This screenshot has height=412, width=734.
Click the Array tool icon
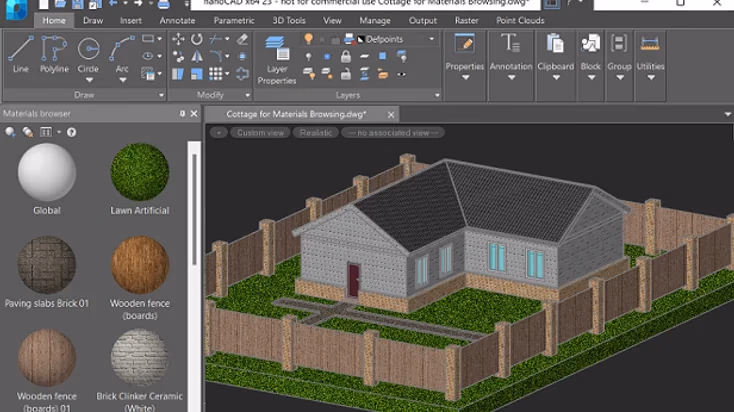click(x=215, y=74)
